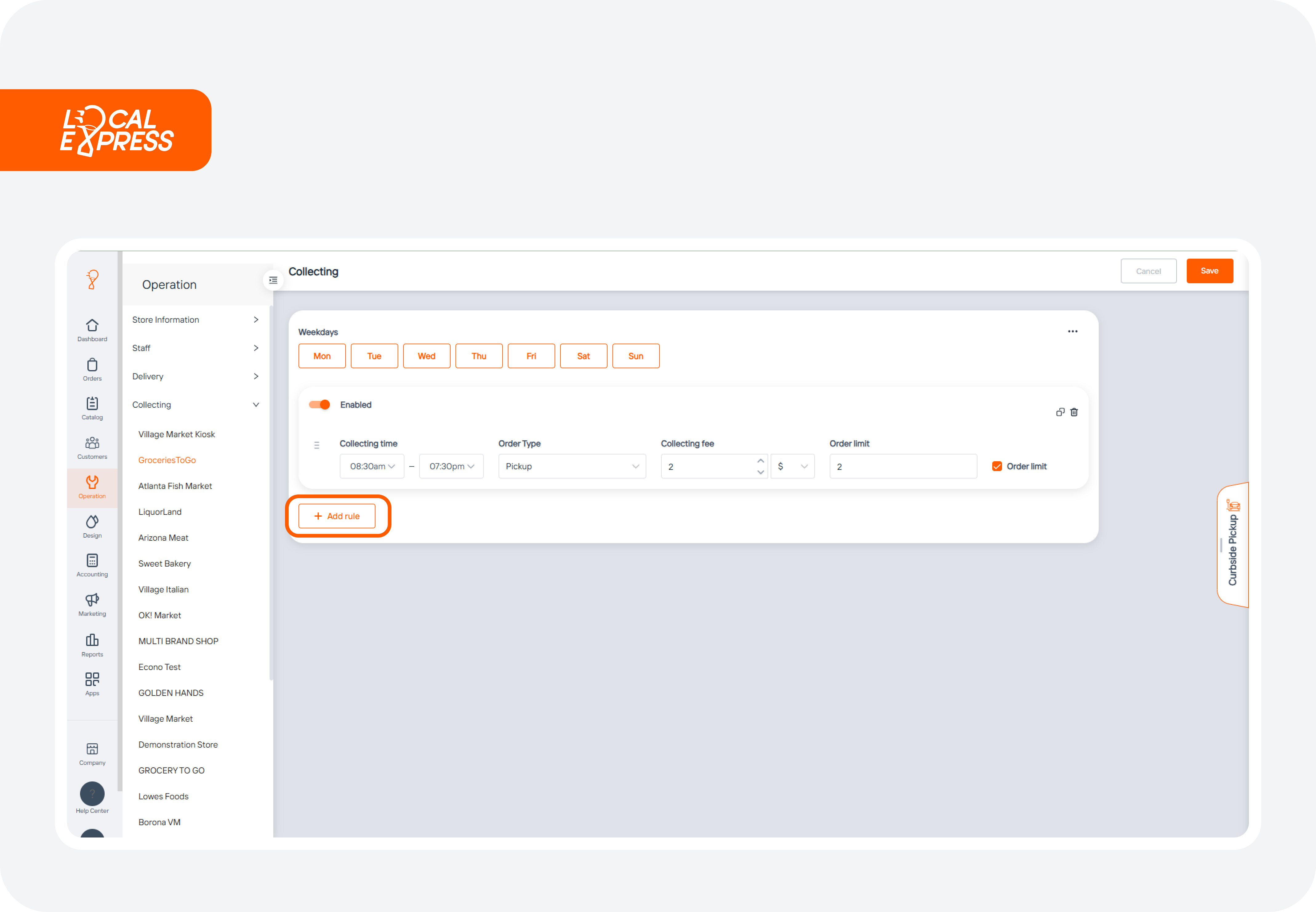
Task: Select Village Market Kiosk store
Action: point(176,434)
